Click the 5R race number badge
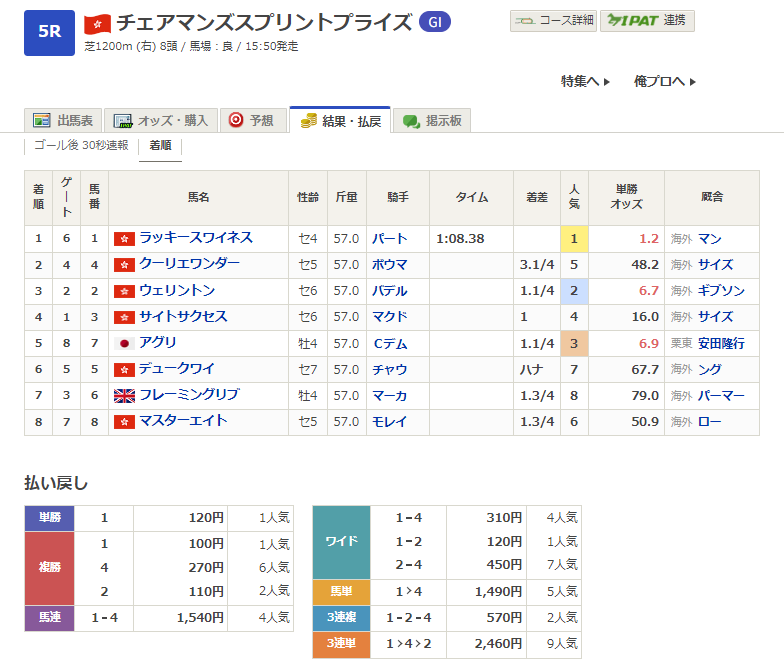 49,31
